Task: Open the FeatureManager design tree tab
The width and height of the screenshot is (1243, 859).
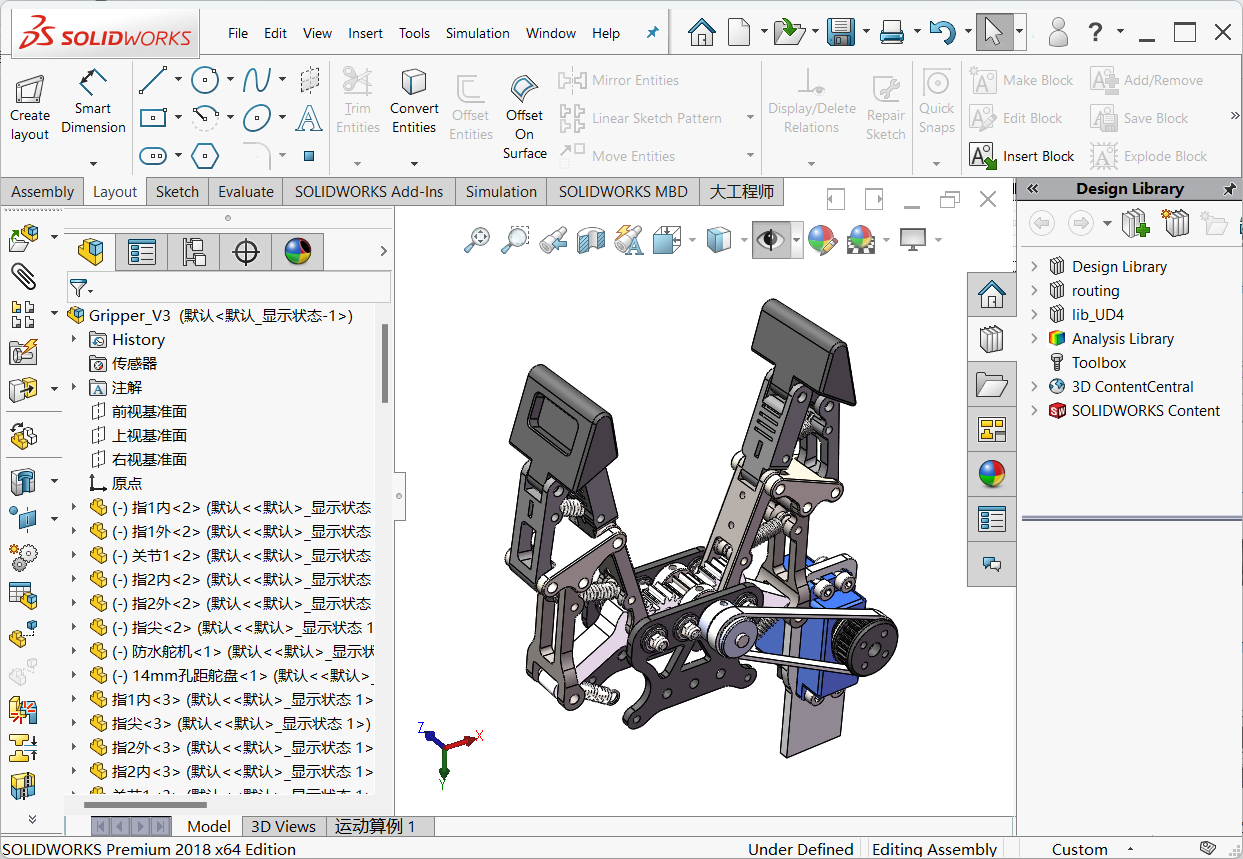Action: click(x=90, y=251)
